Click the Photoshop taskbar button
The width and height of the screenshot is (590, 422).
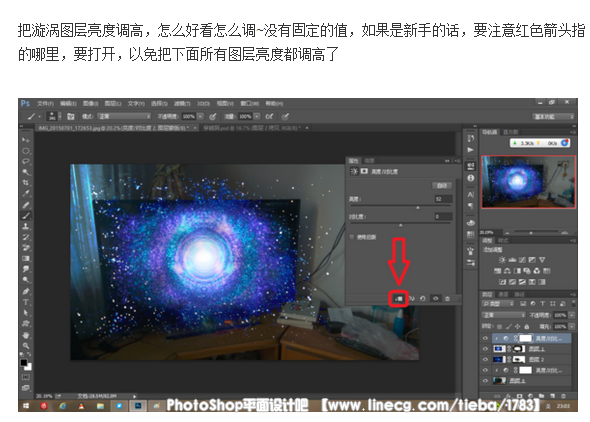point(138,406)
